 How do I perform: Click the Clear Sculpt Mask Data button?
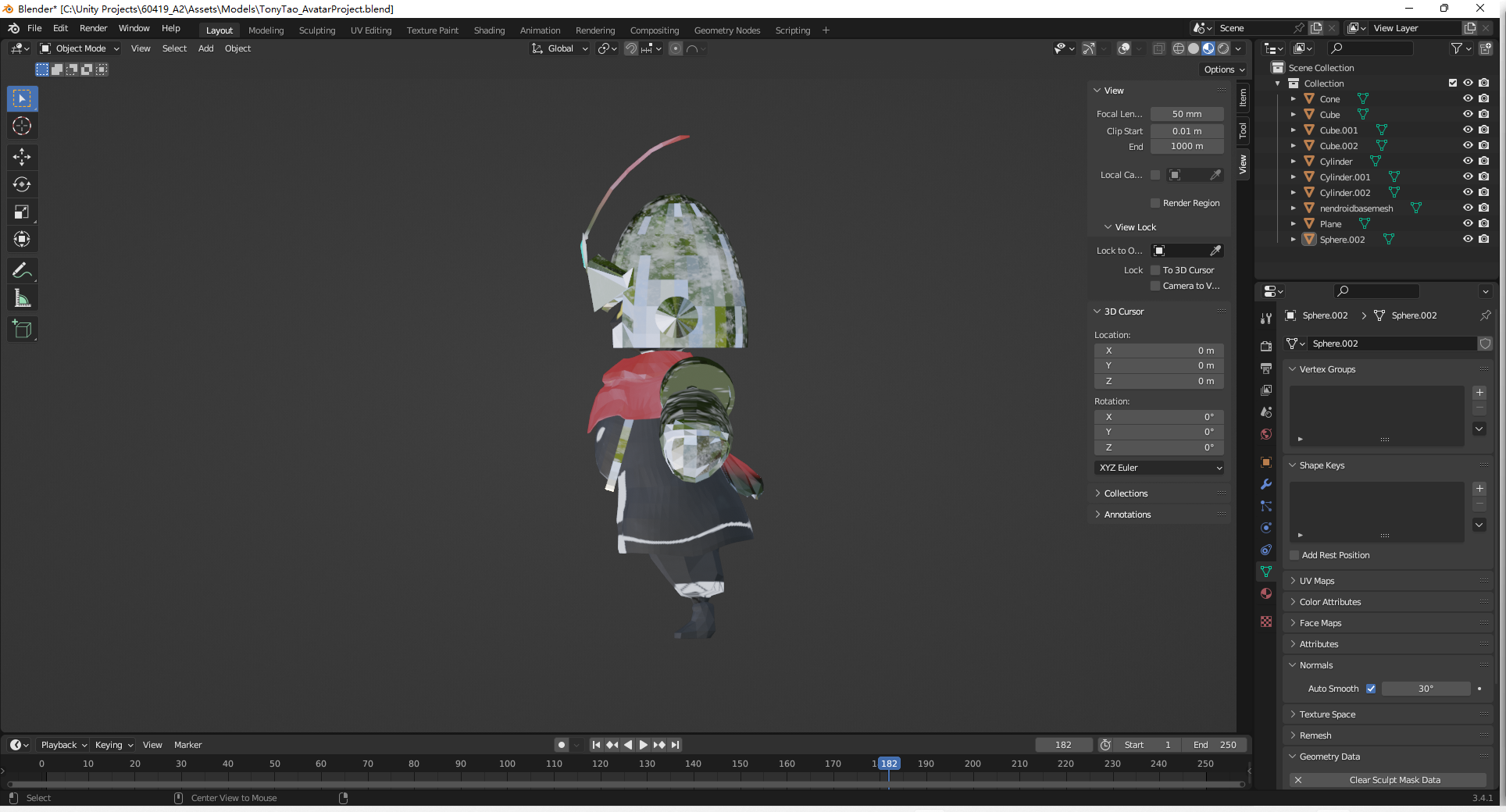pyautogui.click(x=1394, y=780)
